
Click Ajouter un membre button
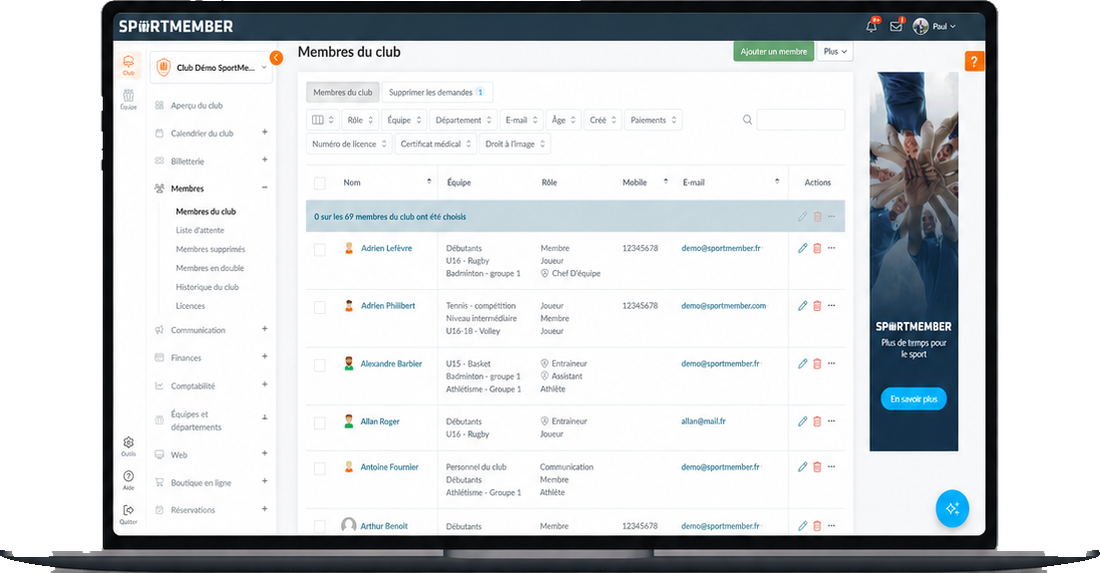pyautogui.click(x=774, y=51)
